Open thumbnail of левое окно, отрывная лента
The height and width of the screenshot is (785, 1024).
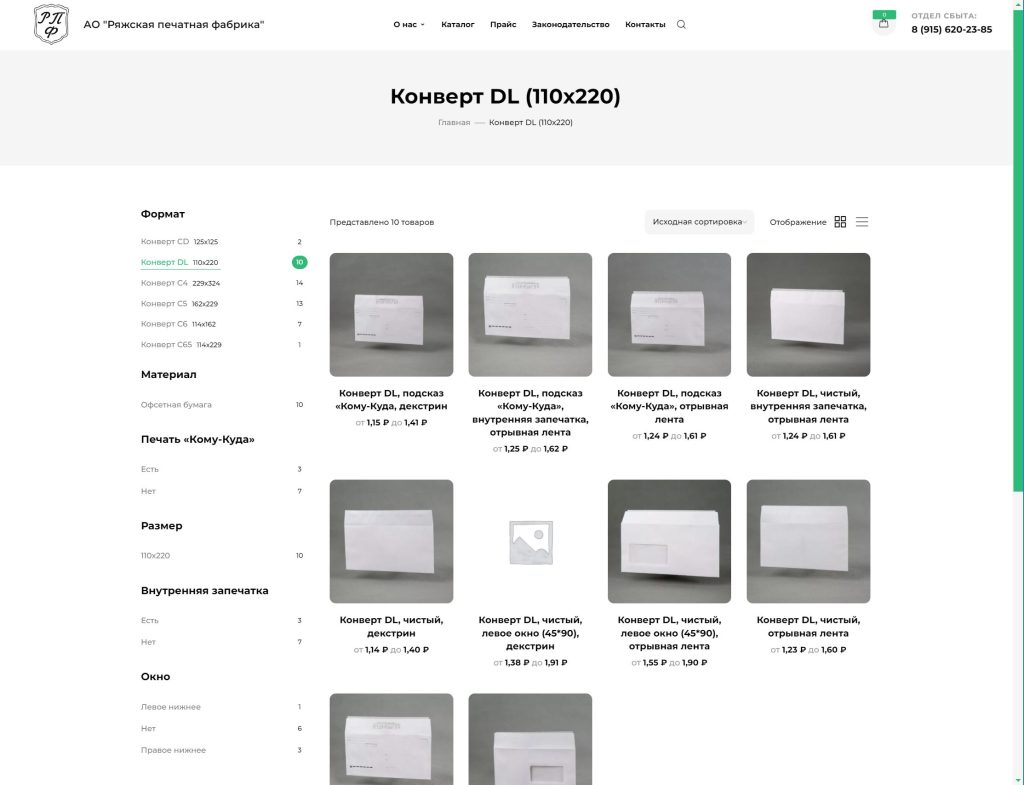point(669,541)
